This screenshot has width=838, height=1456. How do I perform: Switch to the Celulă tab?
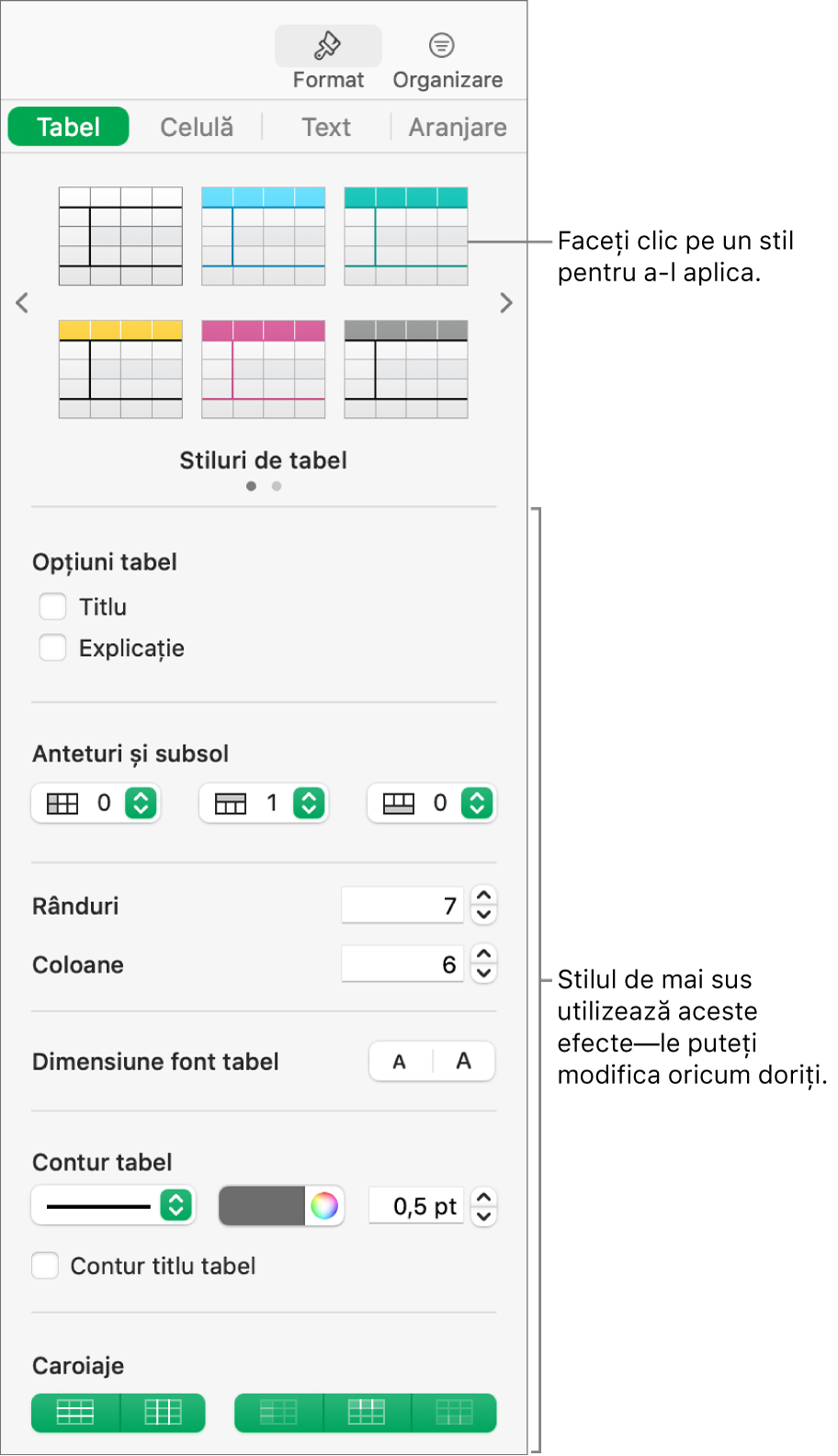(x=196, y=127)
